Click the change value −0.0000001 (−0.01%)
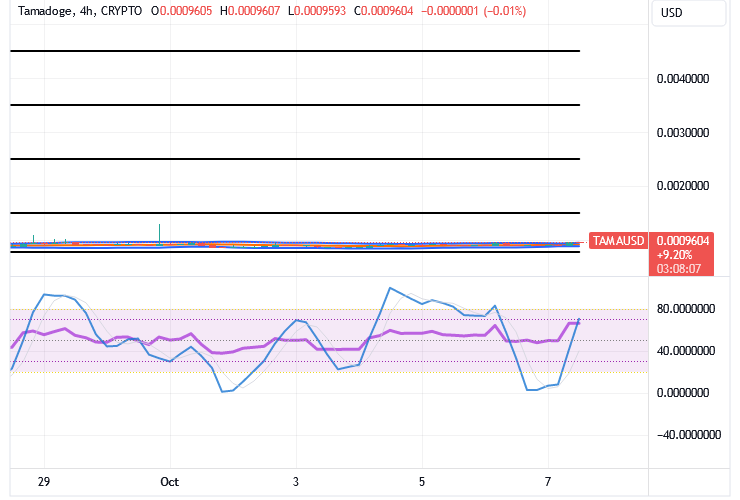The image size is (740, 500). point(473,11)
